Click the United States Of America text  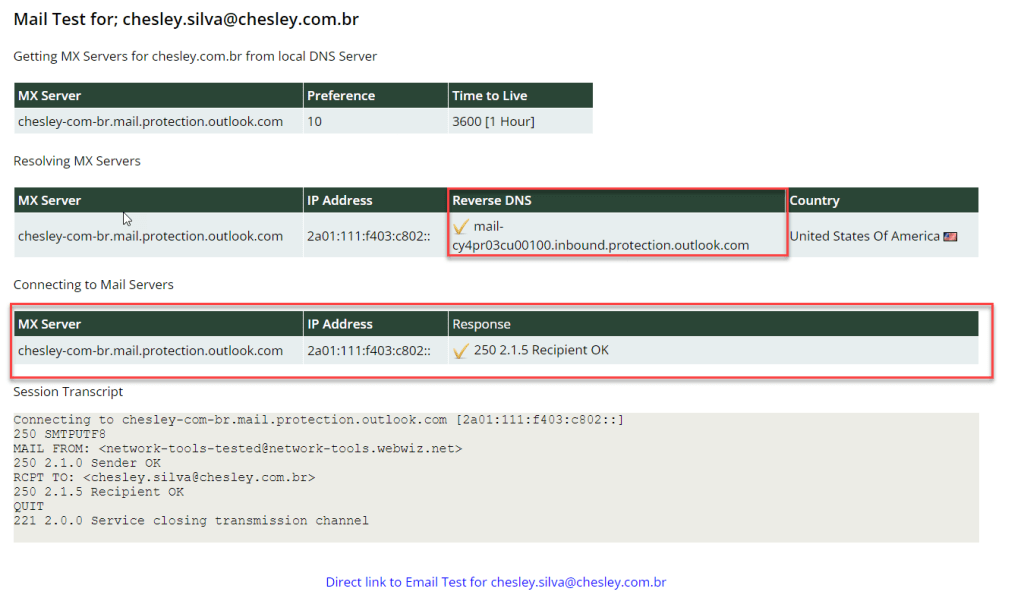[864, 236]
